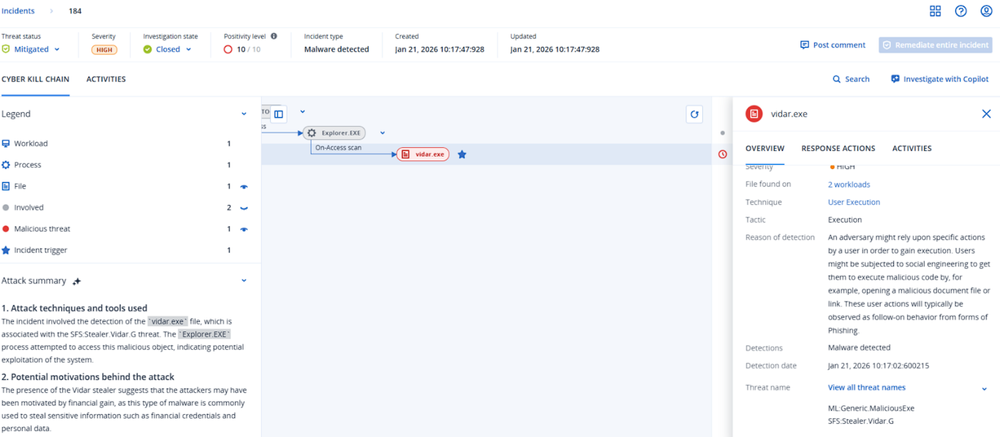Image resolution: width=1000 pixels, height=437 pixels.
Task: Switch to the Activities tab beside Cyber Kill Chain
Action: click(106, 79)
